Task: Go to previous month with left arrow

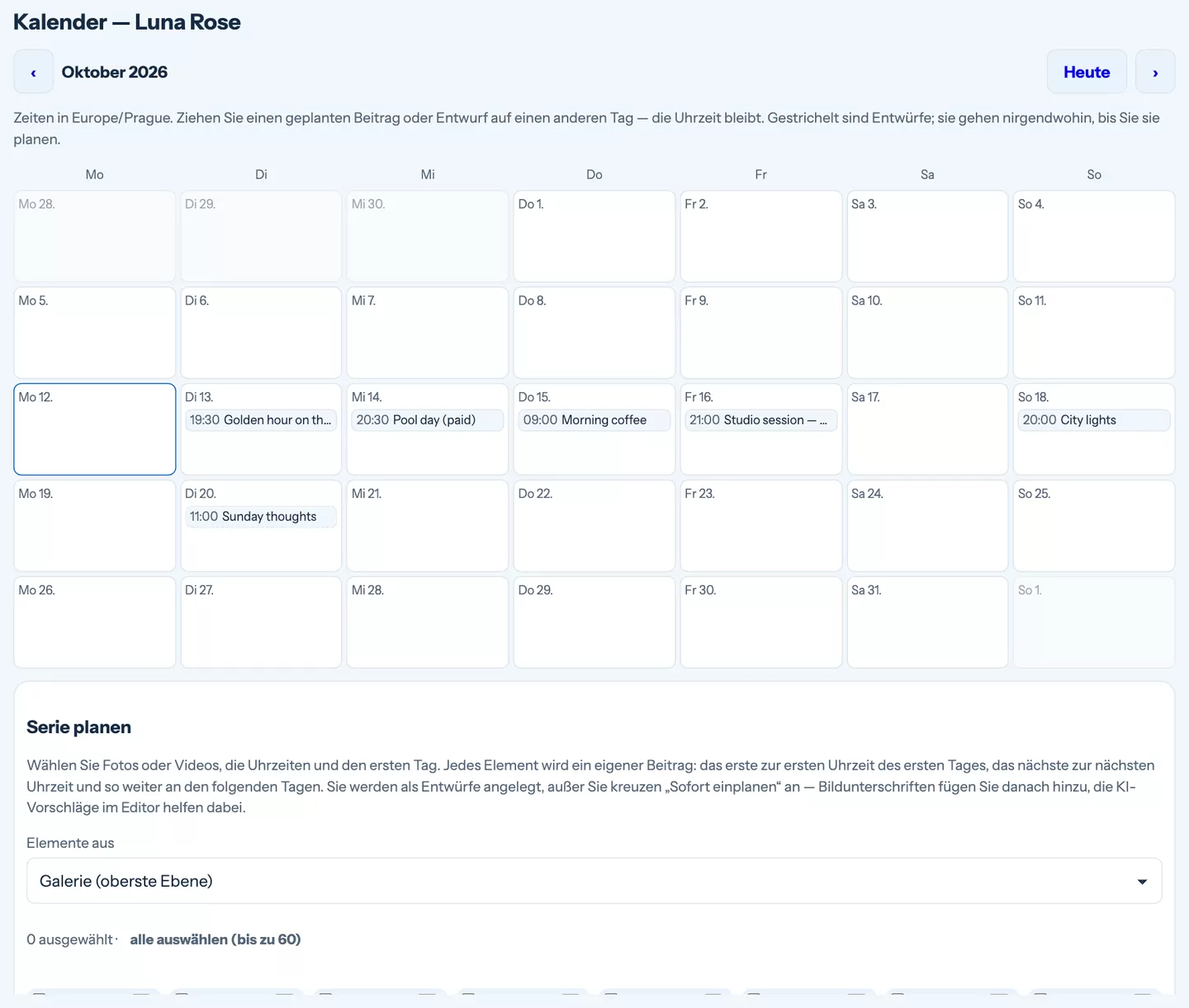Action: pos(33,72)
